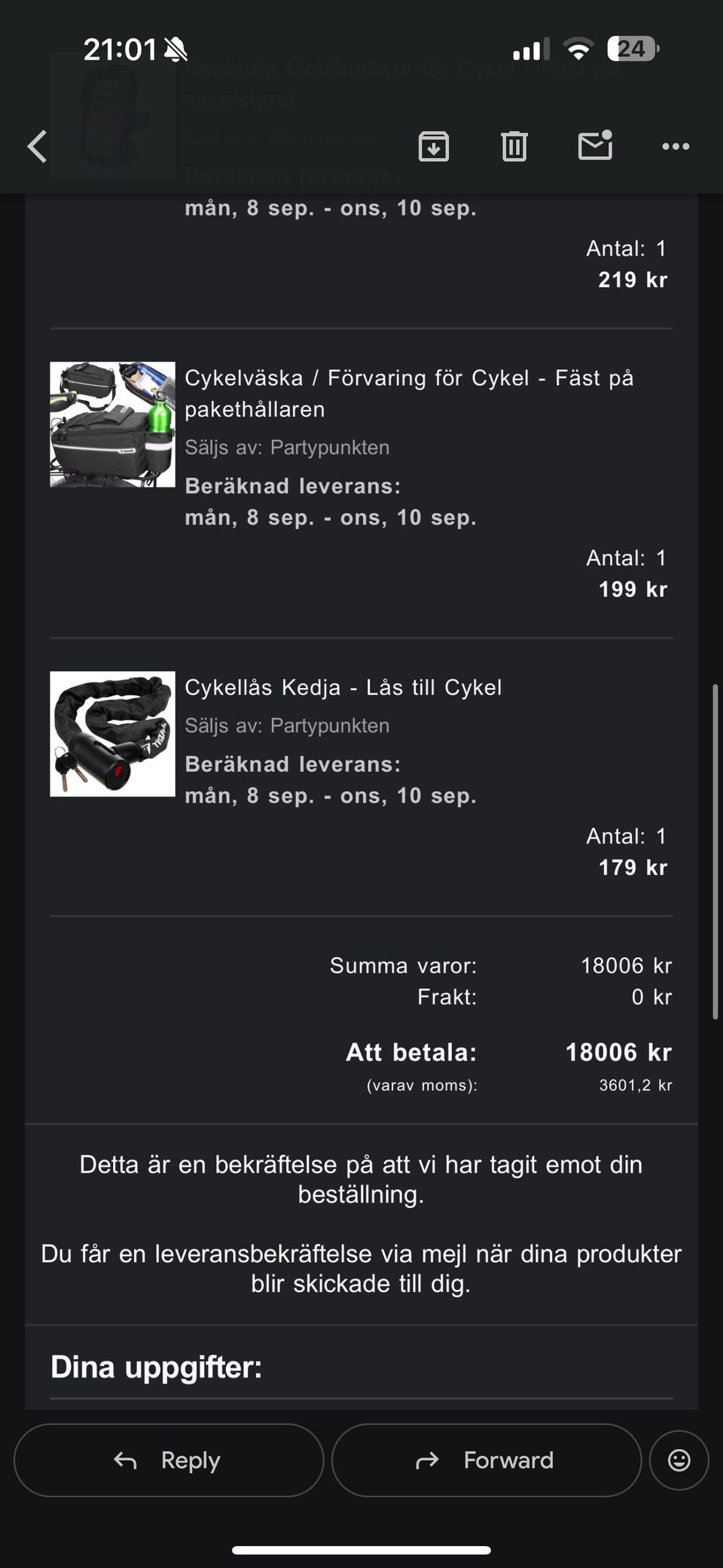Tap the Wi-Fi icon in the status bar

tap(578, 50)
